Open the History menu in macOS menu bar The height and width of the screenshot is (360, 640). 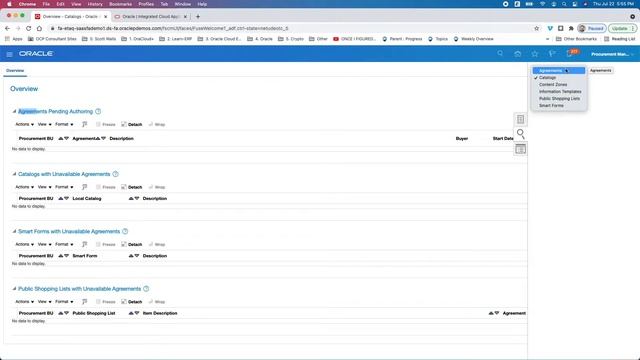pyautogui.click(x=95, y=4)
